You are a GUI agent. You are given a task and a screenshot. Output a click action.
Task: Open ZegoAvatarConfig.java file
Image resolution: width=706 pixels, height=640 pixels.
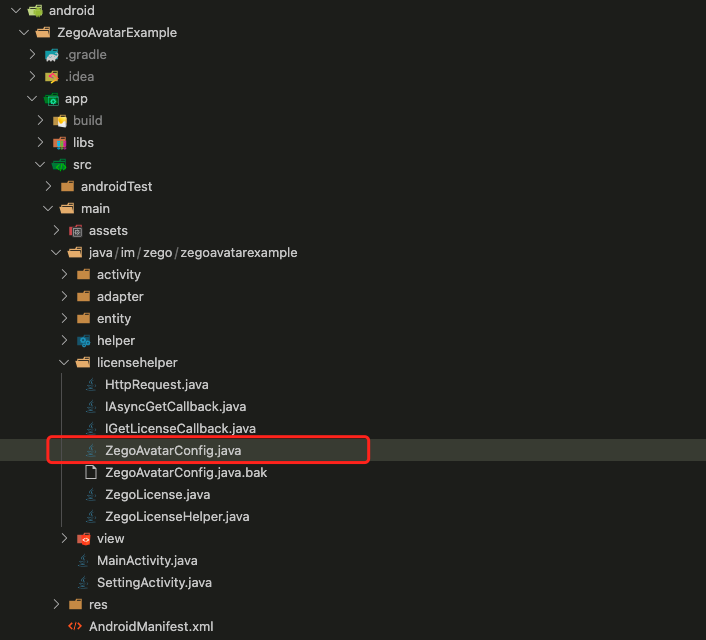(173, 450)
